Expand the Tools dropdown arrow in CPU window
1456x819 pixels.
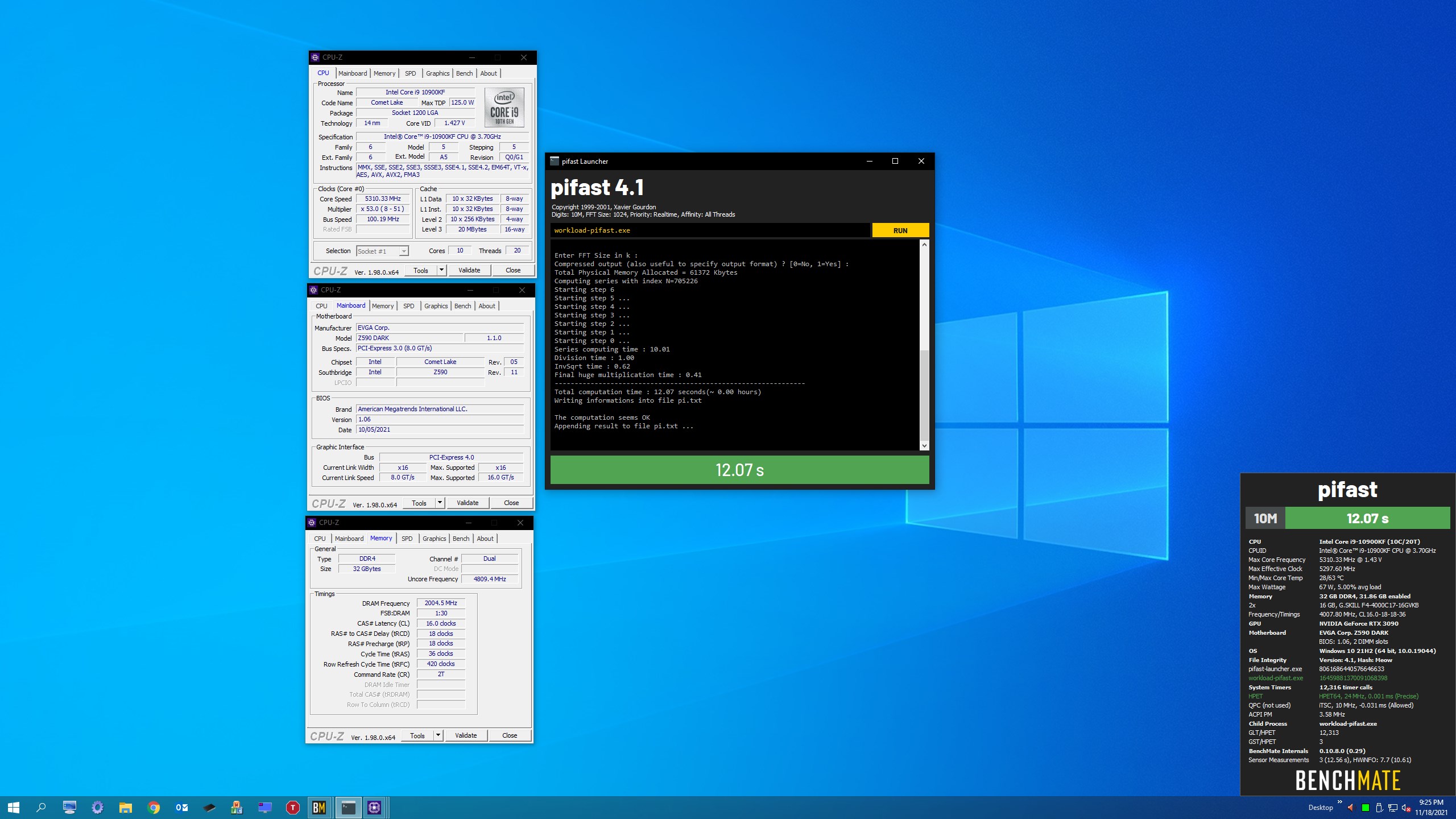(441, 270)
